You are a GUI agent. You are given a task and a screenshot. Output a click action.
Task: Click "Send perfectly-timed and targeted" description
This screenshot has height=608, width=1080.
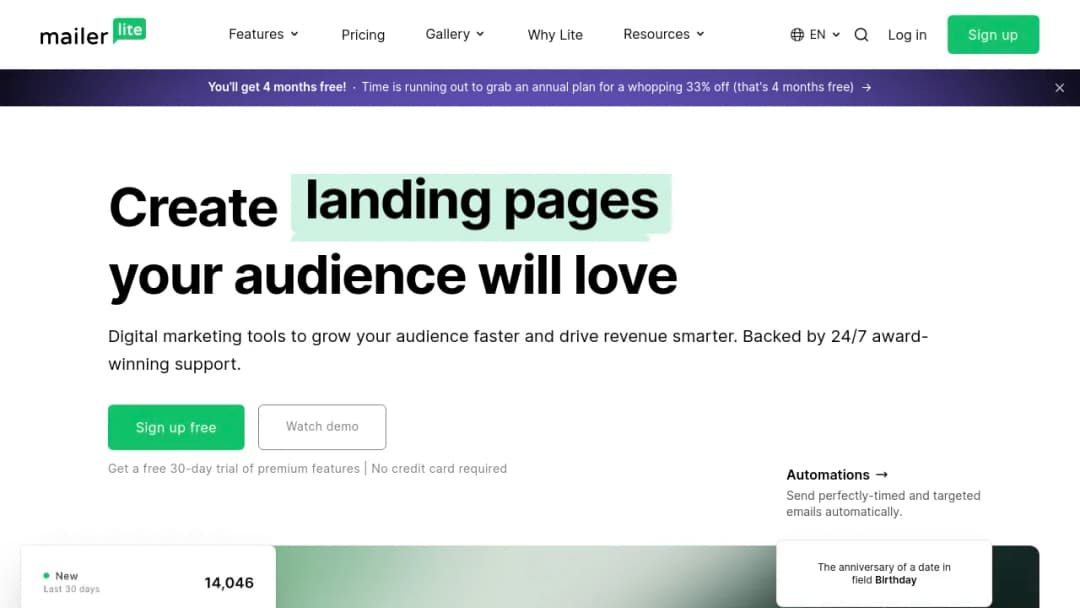[883, 503]
